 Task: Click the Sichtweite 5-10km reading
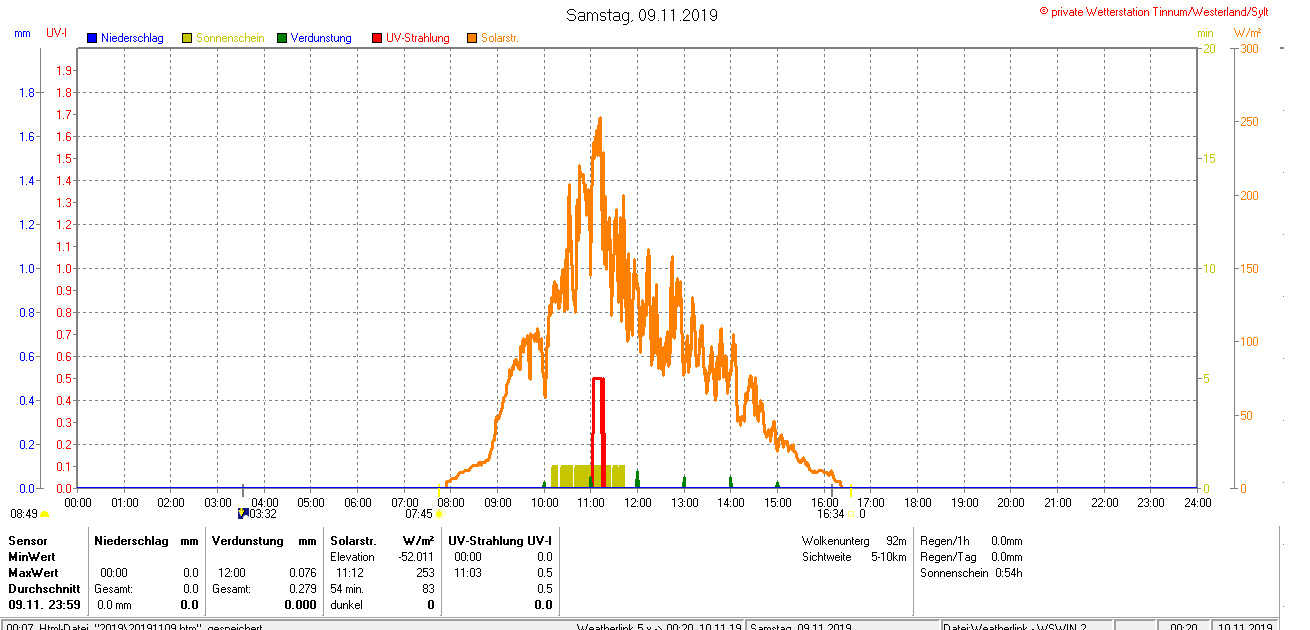(x=854, y=557)
